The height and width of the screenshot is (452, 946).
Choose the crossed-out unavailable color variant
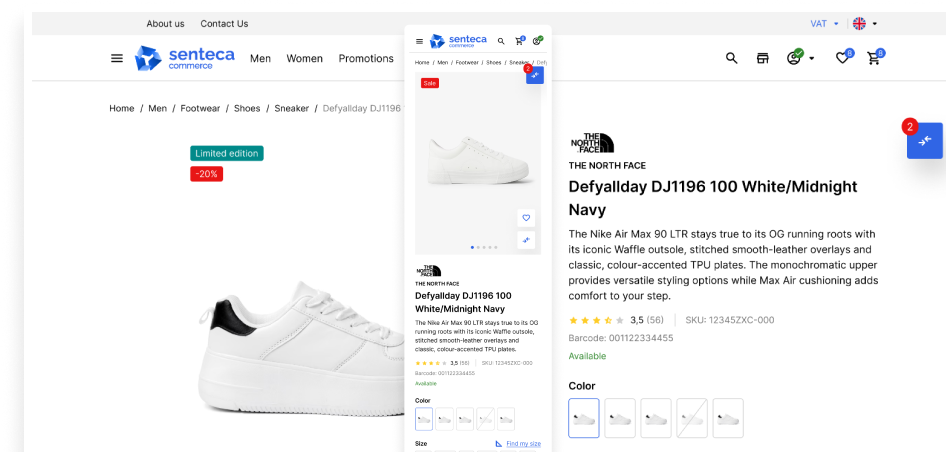tap(692, 418)
